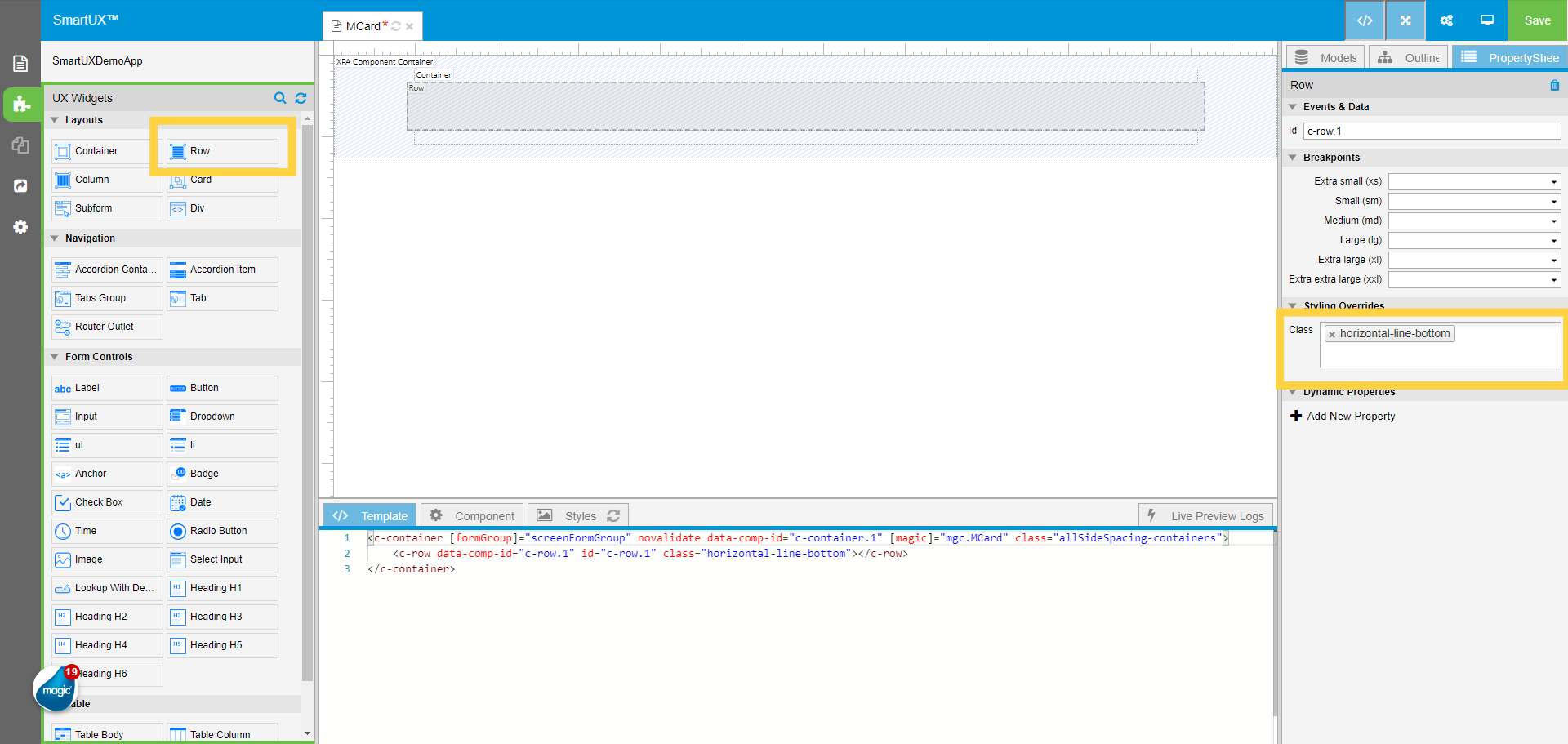Switch to the Component tab

(472, 515)
